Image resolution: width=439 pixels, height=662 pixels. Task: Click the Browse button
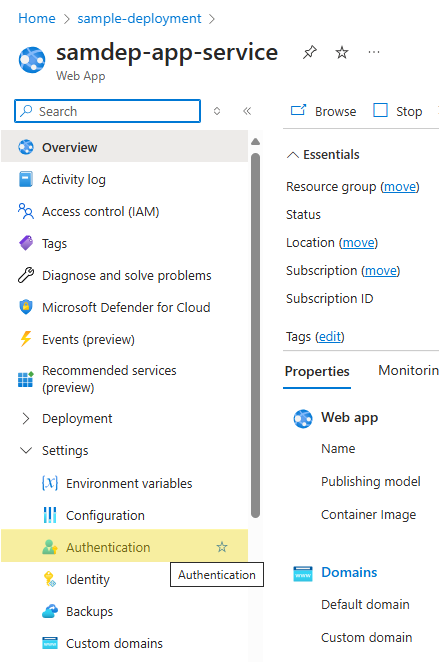pos(323,111)
